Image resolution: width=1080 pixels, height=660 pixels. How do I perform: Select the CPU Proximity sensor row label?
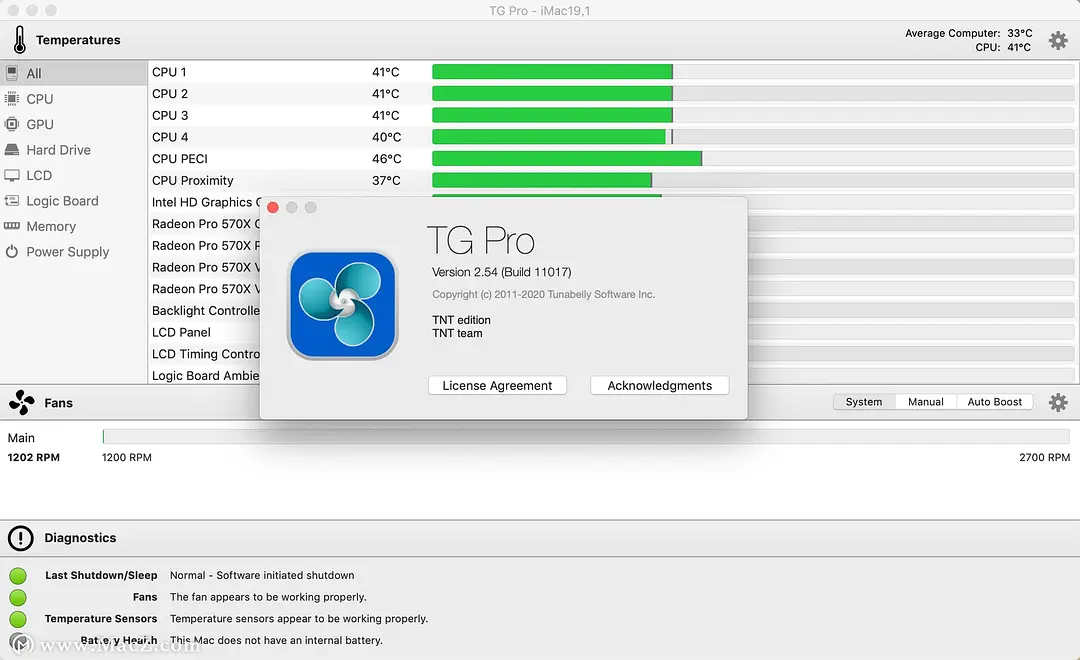pos(193,181)
